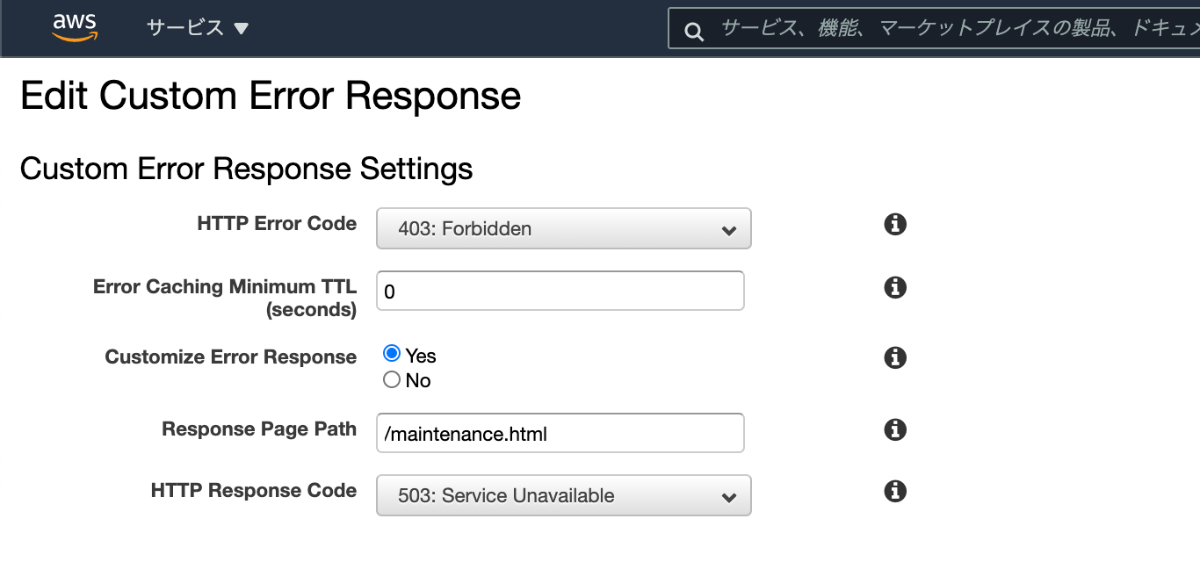Select the No radio button
The image size is (1200, 562).
tap(392, 379)
